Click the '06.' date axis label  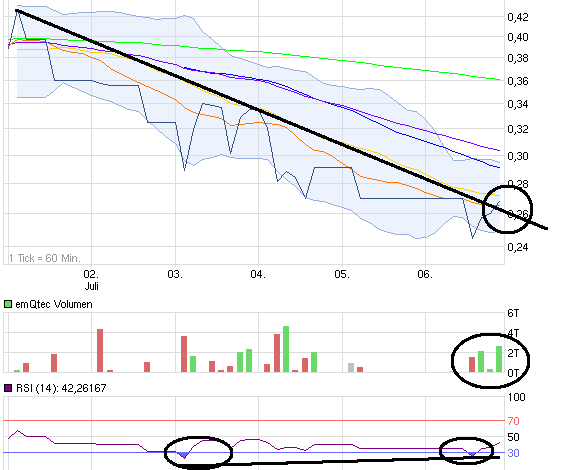[x=425, y=274]
